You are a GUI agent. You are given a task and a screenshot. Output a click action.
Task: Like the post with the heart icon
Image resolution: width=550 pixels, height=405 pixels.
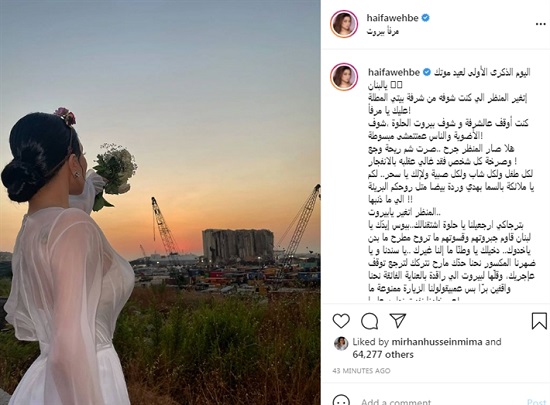coord(341,321)
